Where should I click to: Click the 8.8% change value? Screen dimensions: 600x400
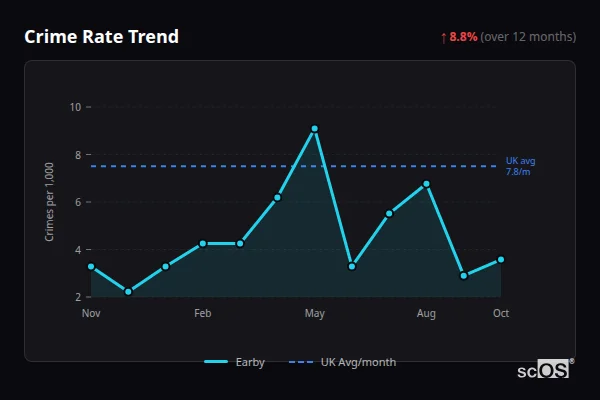pos(463,37)
